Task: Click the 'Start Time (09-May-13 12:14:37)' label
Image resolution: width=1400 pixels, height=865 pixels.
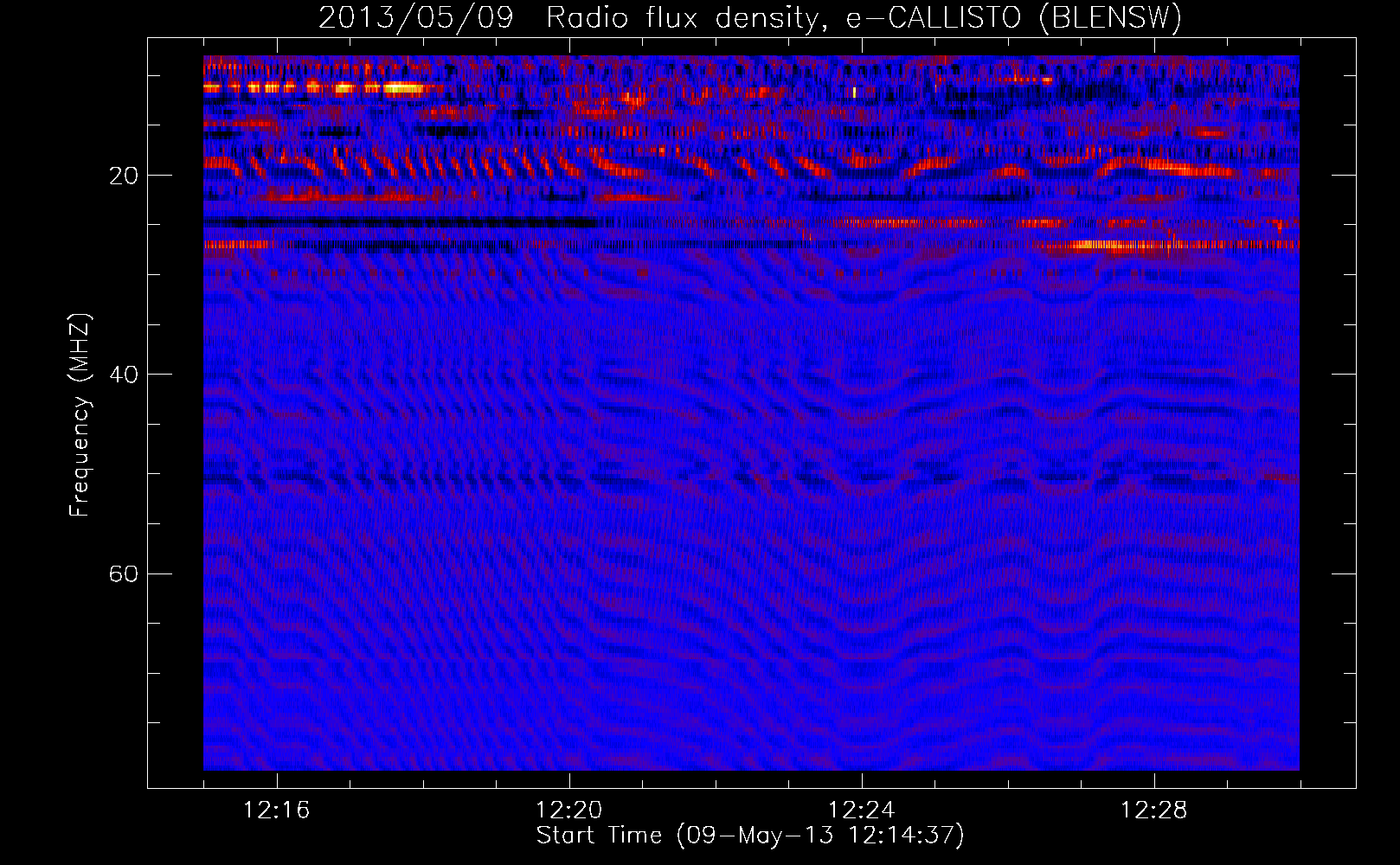Action: (750, 836)
